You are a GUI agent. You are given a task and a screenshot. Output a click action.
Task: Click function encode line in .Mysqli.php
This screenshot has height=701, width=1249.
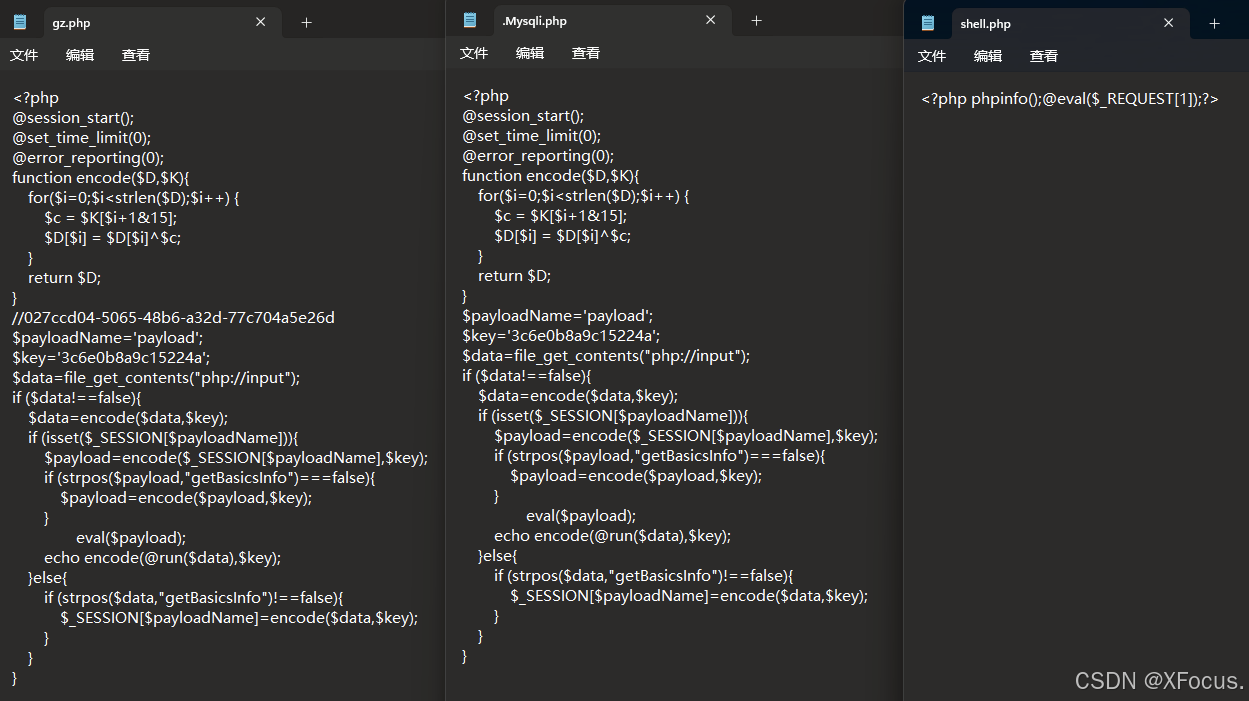point(551,176)
